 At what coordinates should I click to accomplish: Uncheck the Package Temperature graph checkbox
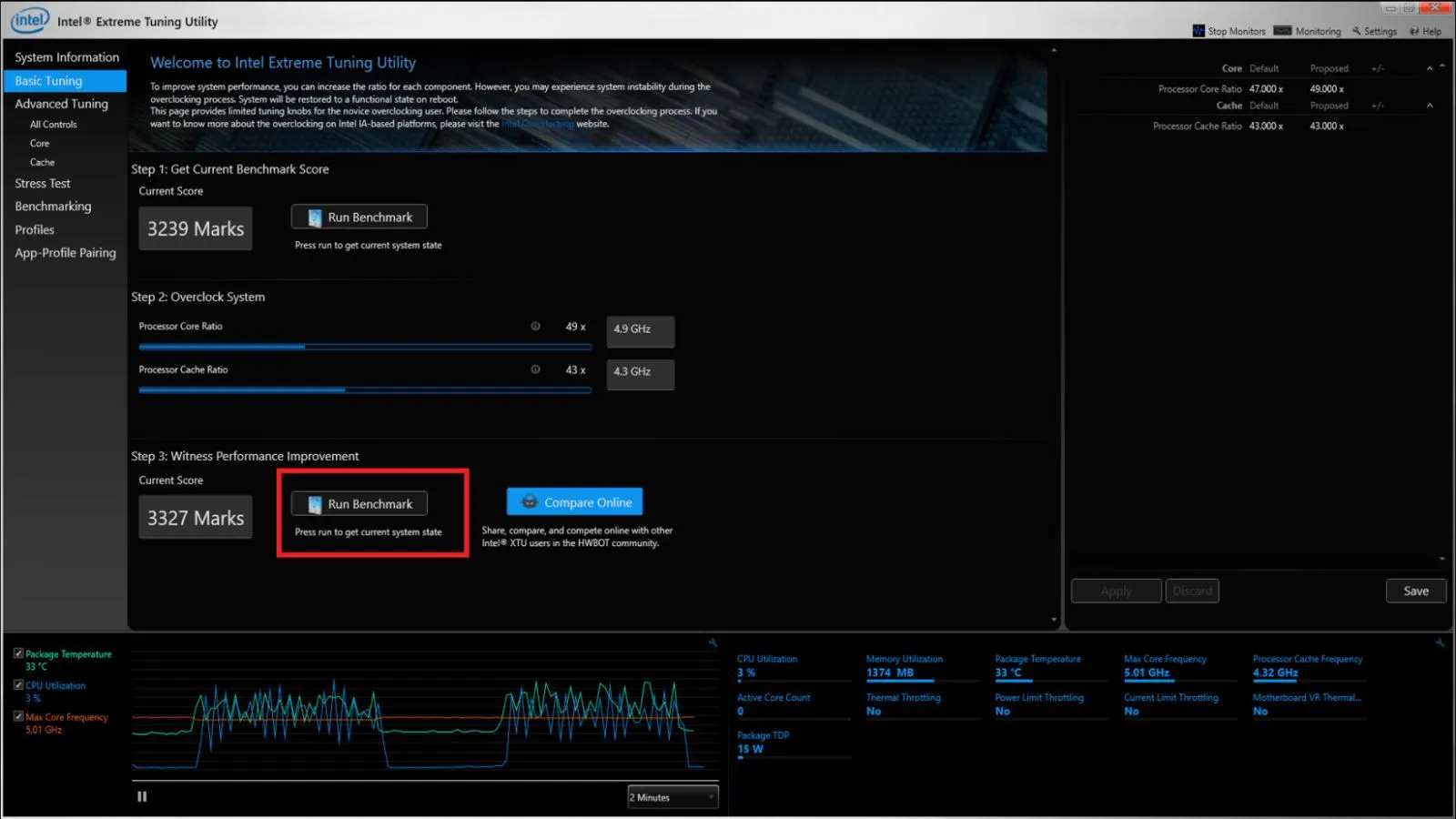click(x=18, y=653)
